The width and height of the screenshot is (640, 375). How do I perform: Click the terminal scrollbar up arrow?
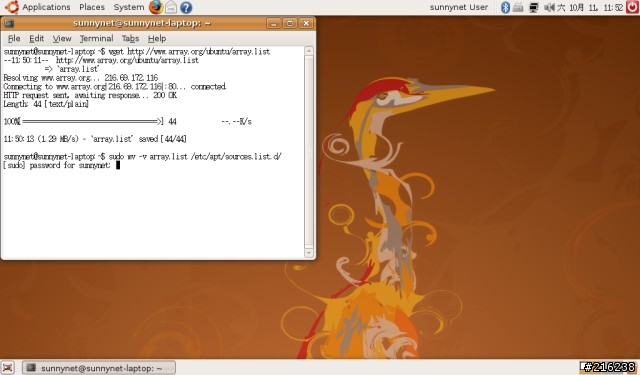pos(309,51)
